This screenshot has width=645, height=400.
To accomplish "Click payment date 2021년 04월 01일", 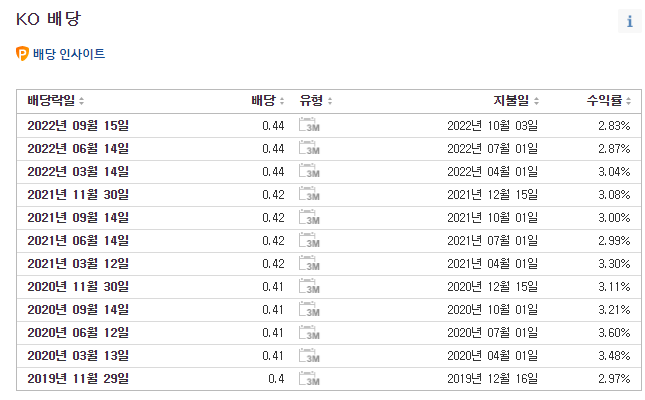I will point(492,264).
